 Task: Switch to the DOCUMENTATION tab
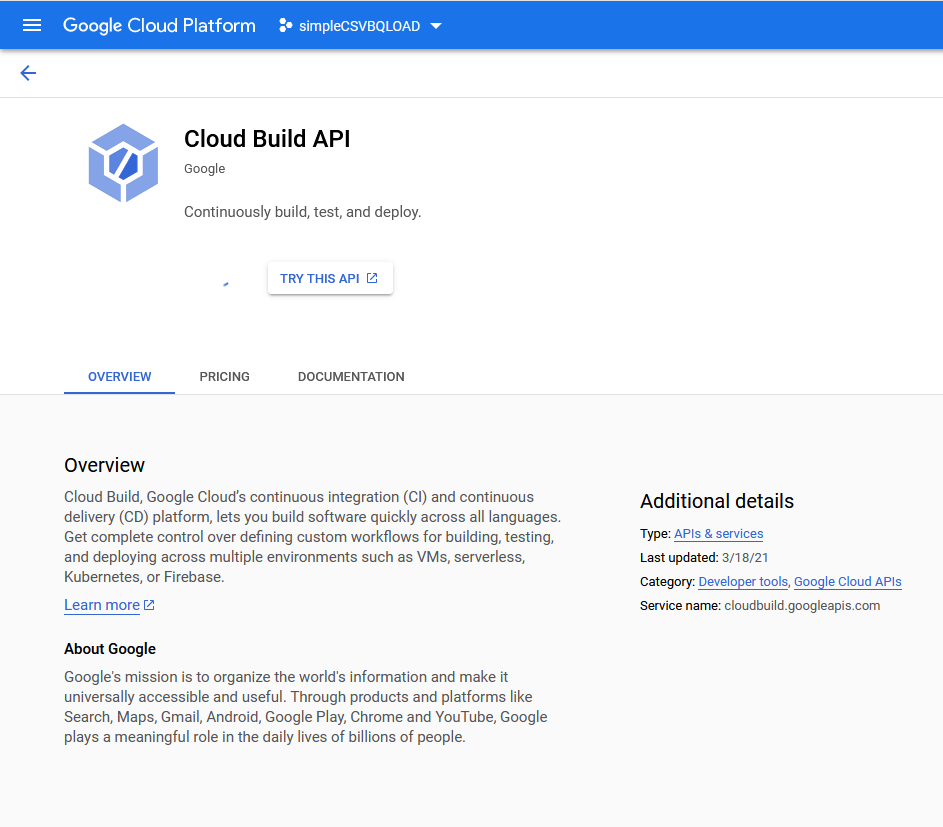coord(351,377)
